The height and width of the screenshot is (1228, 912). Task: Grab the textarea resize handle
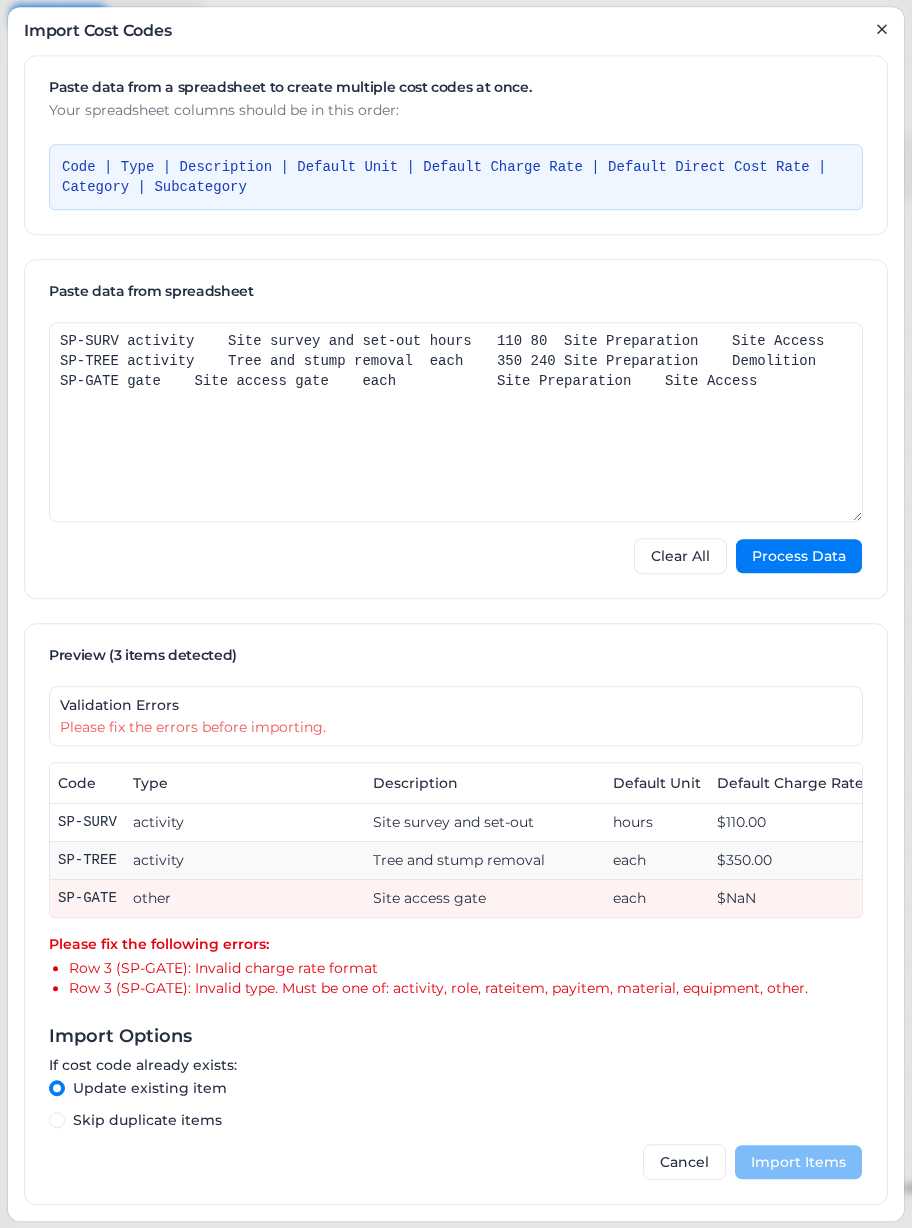tap(856, 516)
